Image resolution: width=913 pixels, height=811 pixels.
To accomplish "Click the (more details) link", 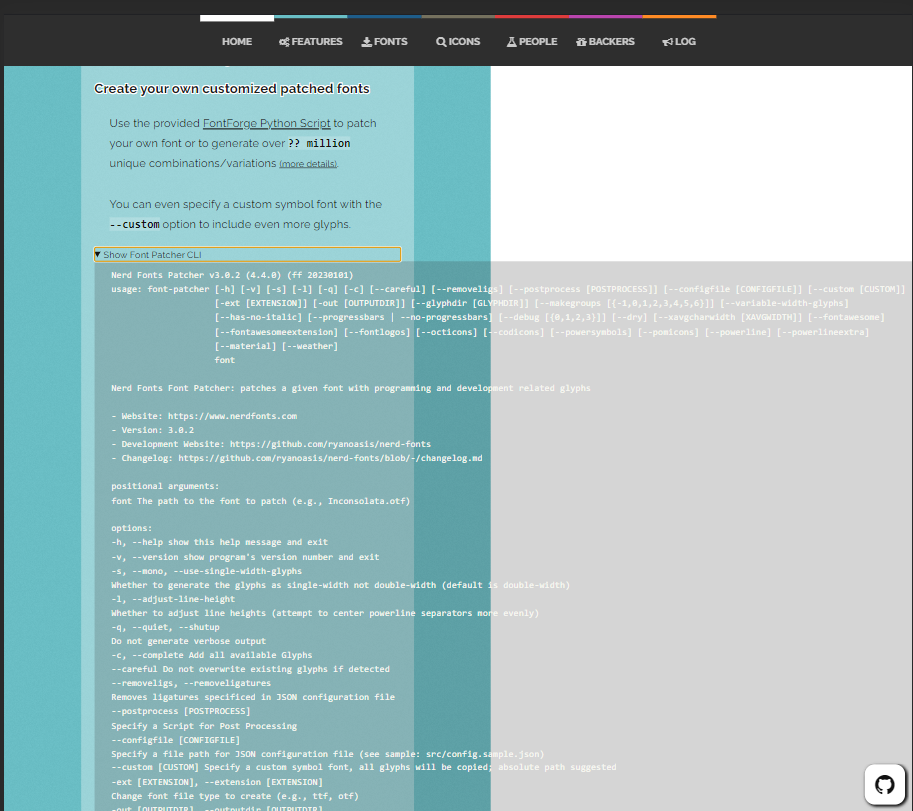I will click(x=307, y=163).
